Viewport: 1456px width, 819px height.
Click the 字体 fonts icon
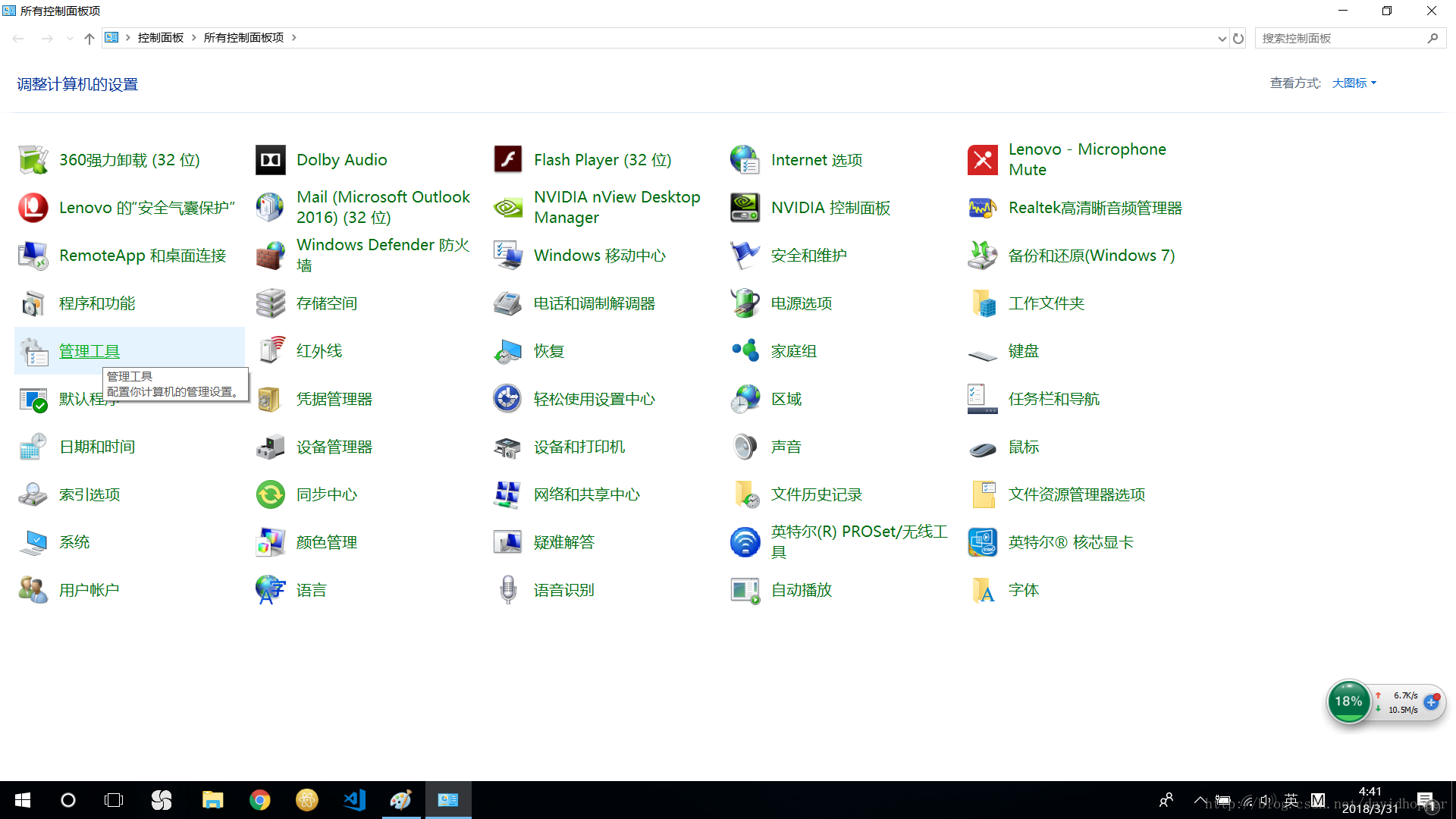click(x=983, y=590)
